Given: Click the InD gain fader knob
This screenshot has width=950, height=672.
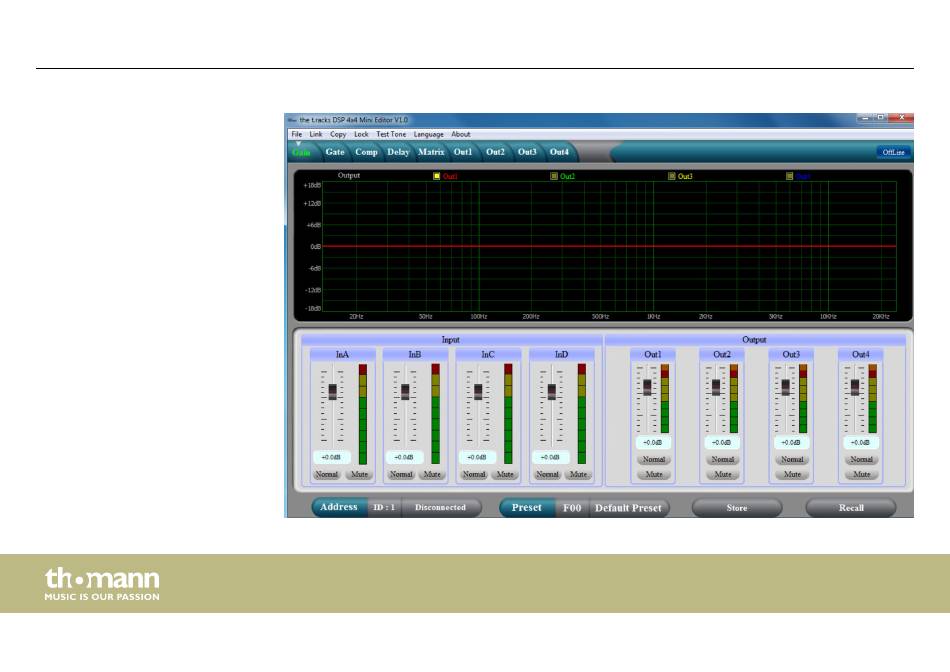Looking at the screenshot, I should pyautogui.click(x=551, y=392).
